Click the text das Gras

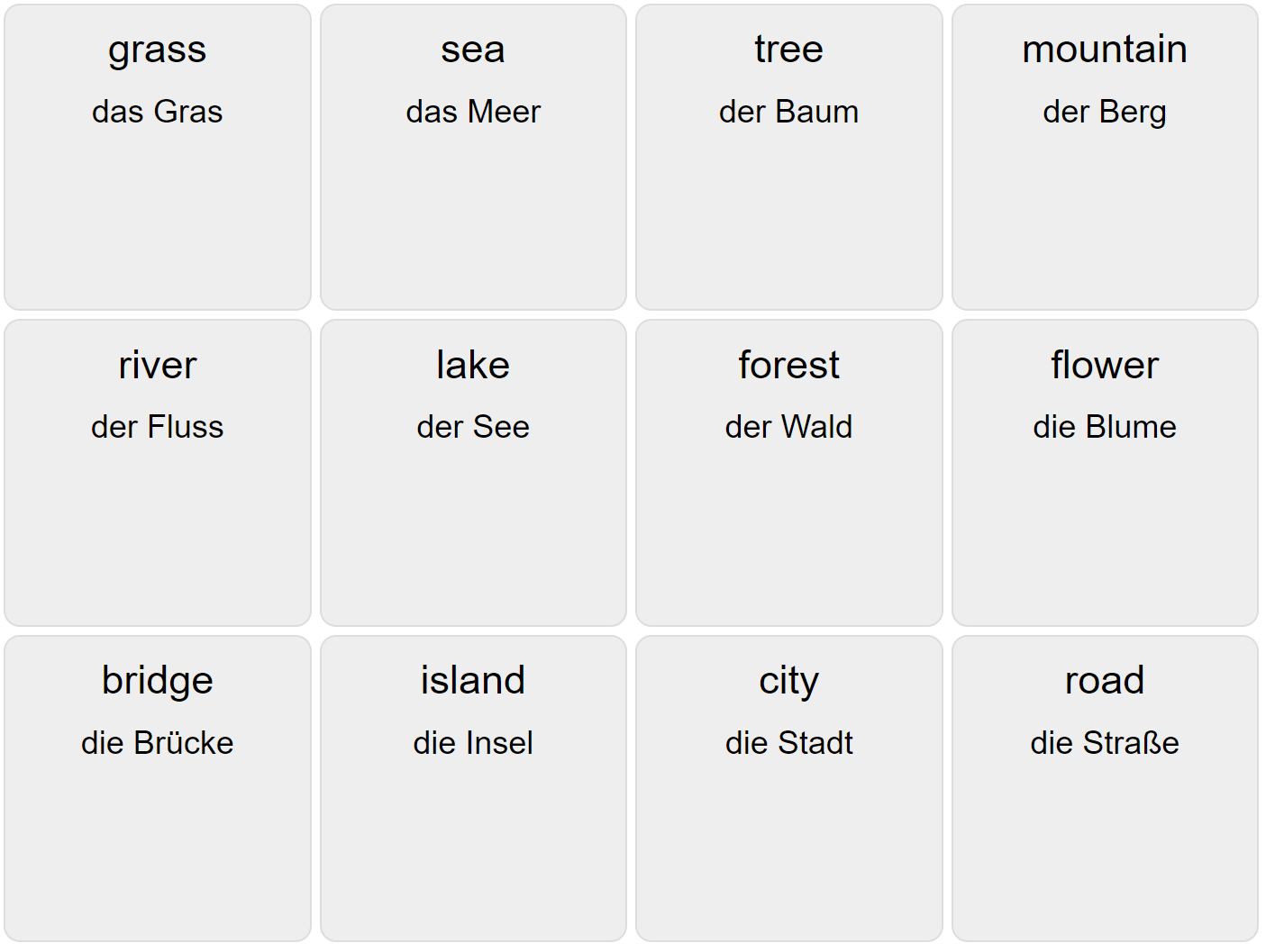click(x=157, y=112)
